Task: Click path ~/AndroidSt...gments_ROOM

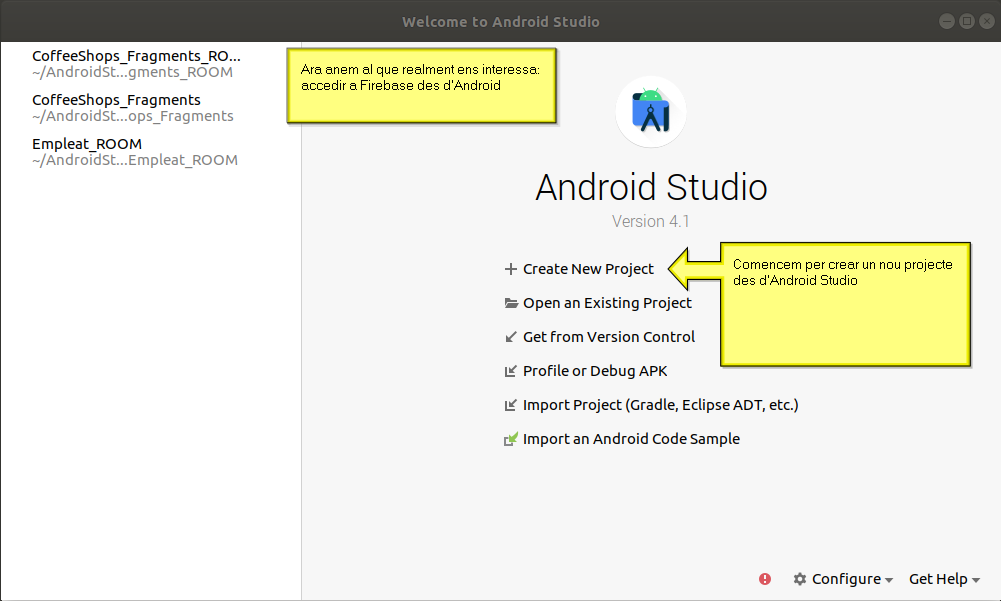Action: [132, 72]
